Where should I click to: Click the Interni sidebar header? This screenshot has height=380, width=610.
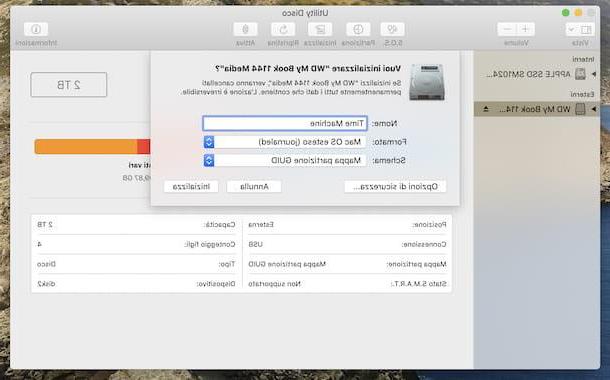click(x=583, y=59)
